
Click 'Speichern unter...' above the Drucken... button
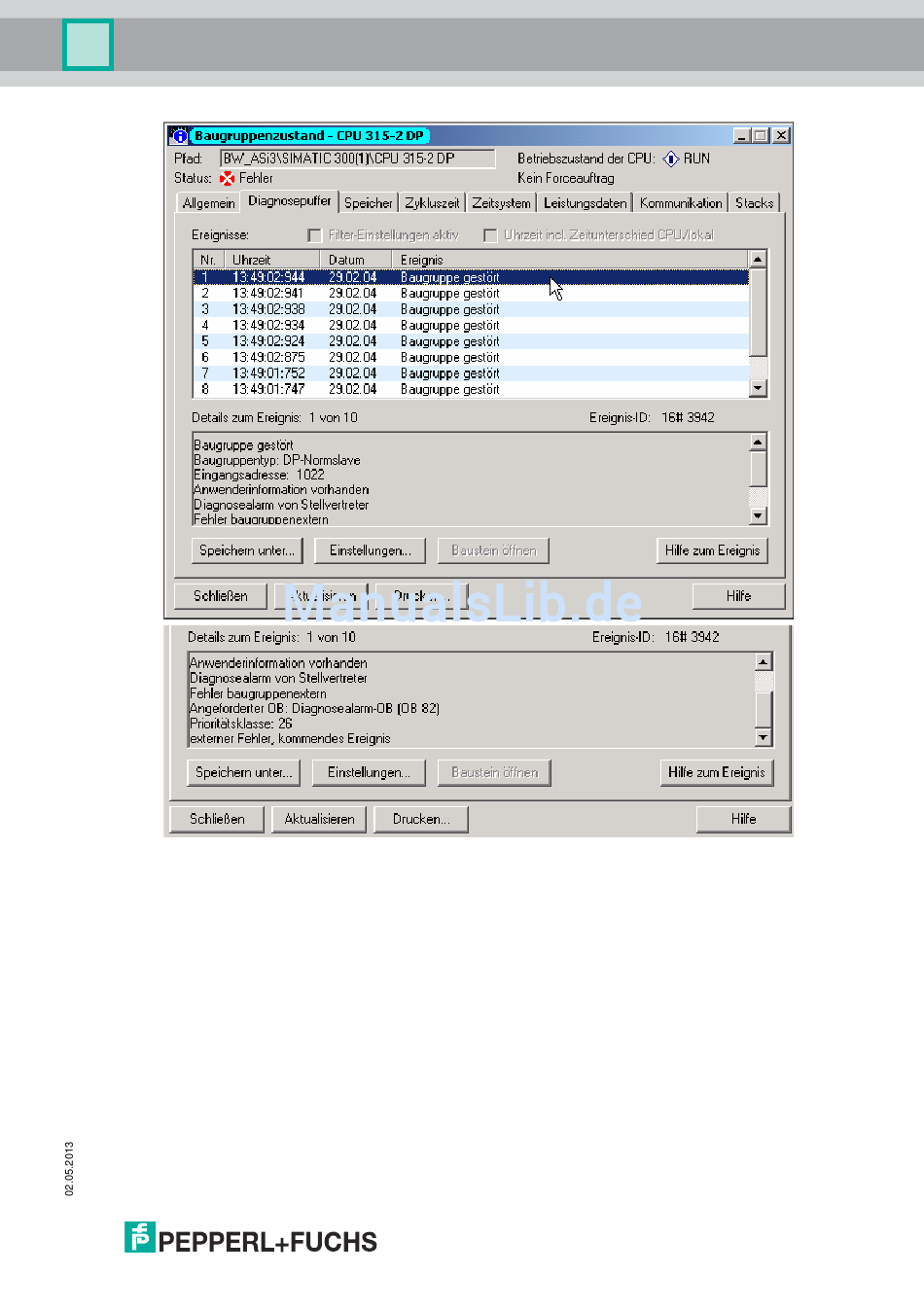pos(243,772)
